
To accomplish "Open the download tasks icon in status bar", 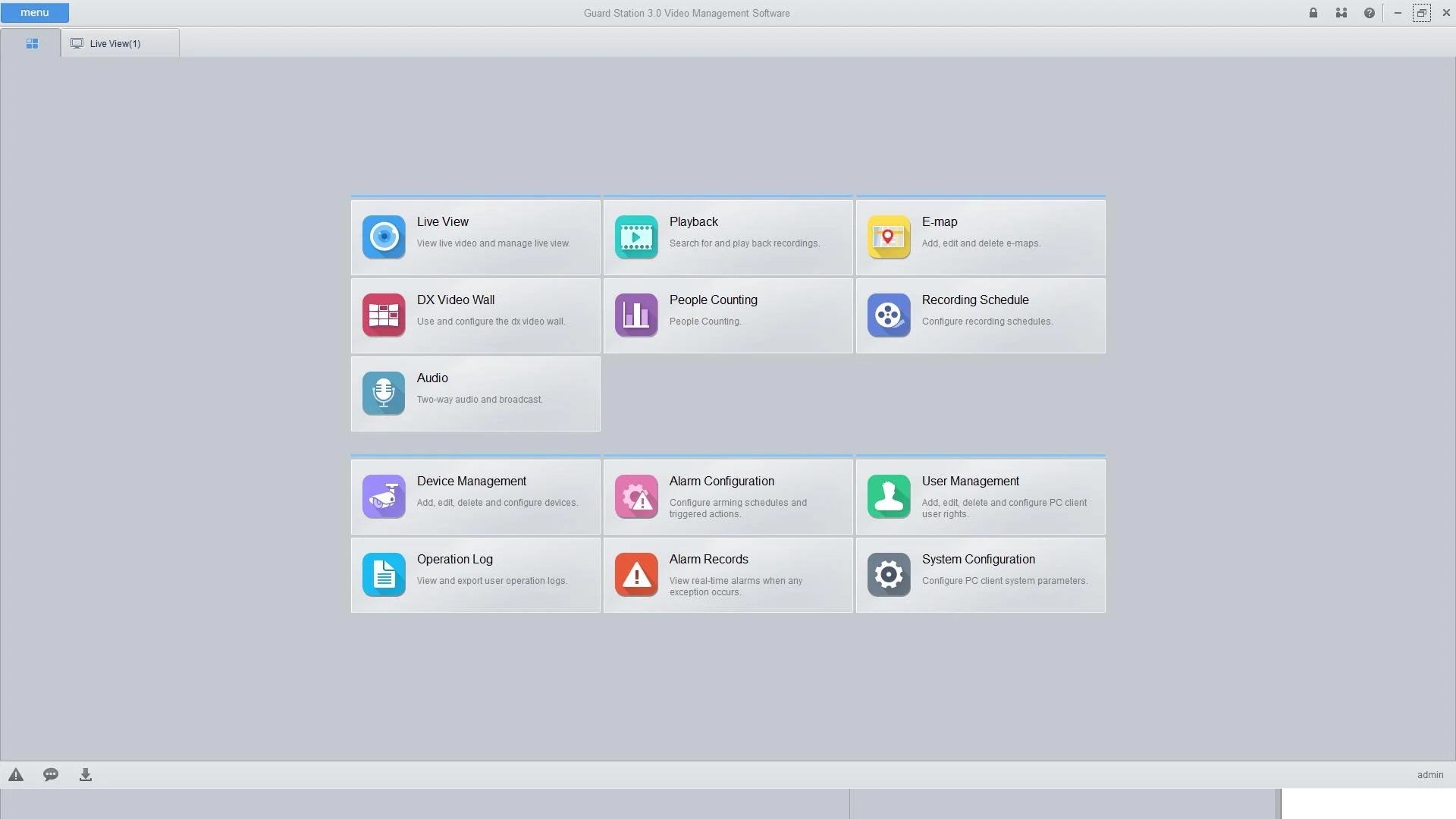I will (x=86, y=775).
